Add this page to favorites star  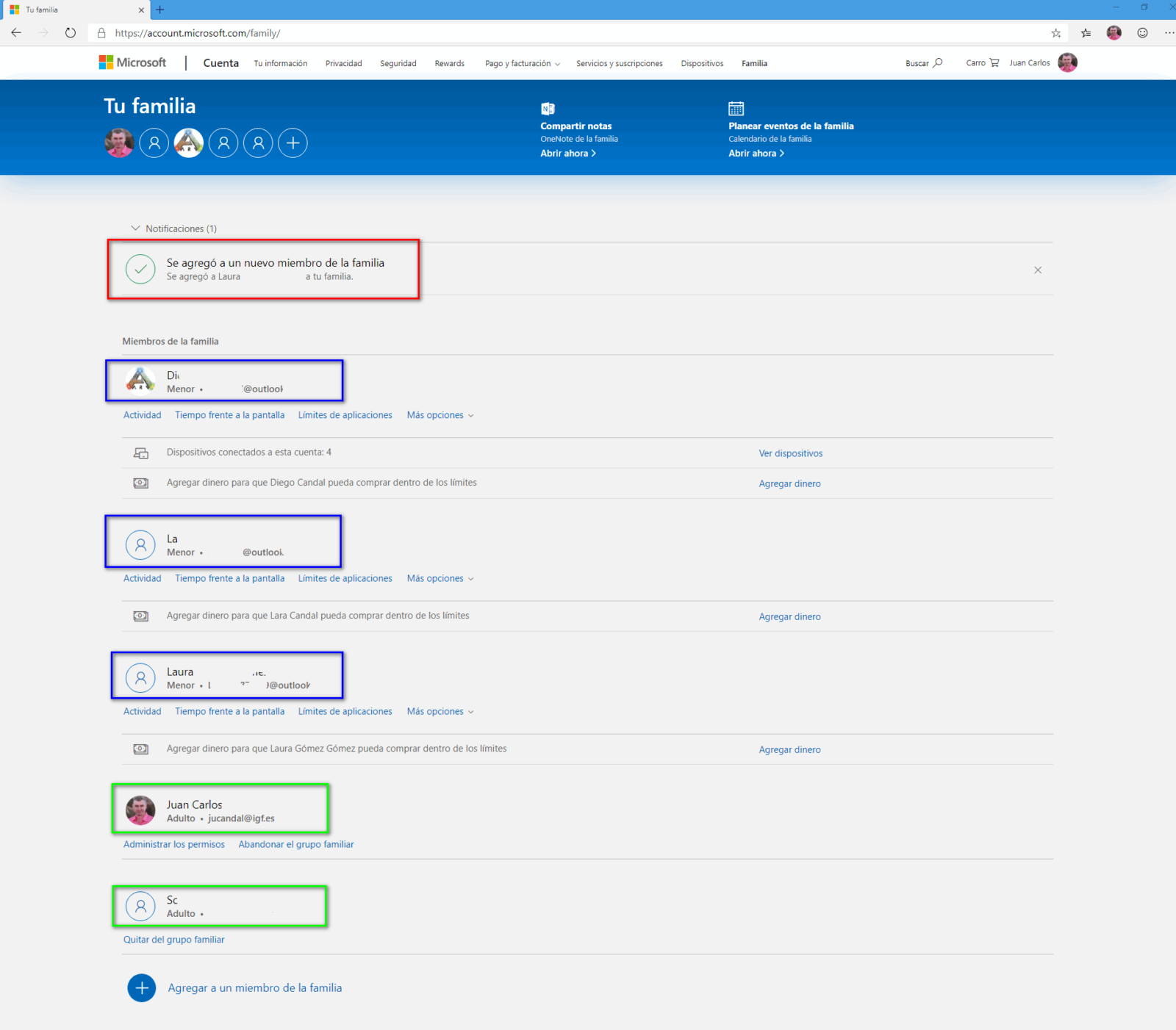pos(1056,33)
